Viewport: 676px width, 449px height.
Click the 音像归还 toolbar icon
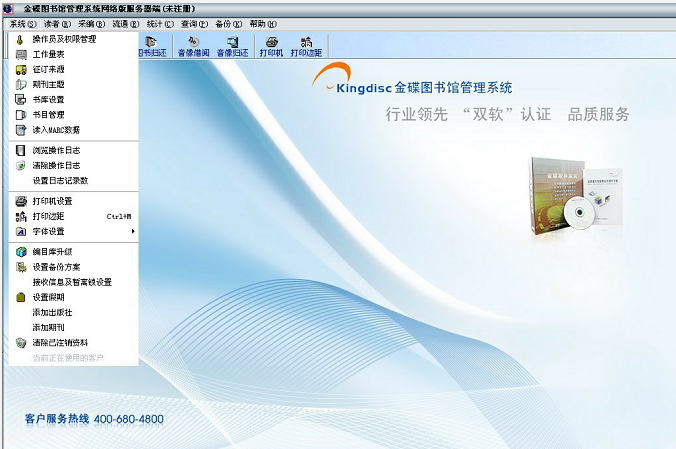point(234,46)
